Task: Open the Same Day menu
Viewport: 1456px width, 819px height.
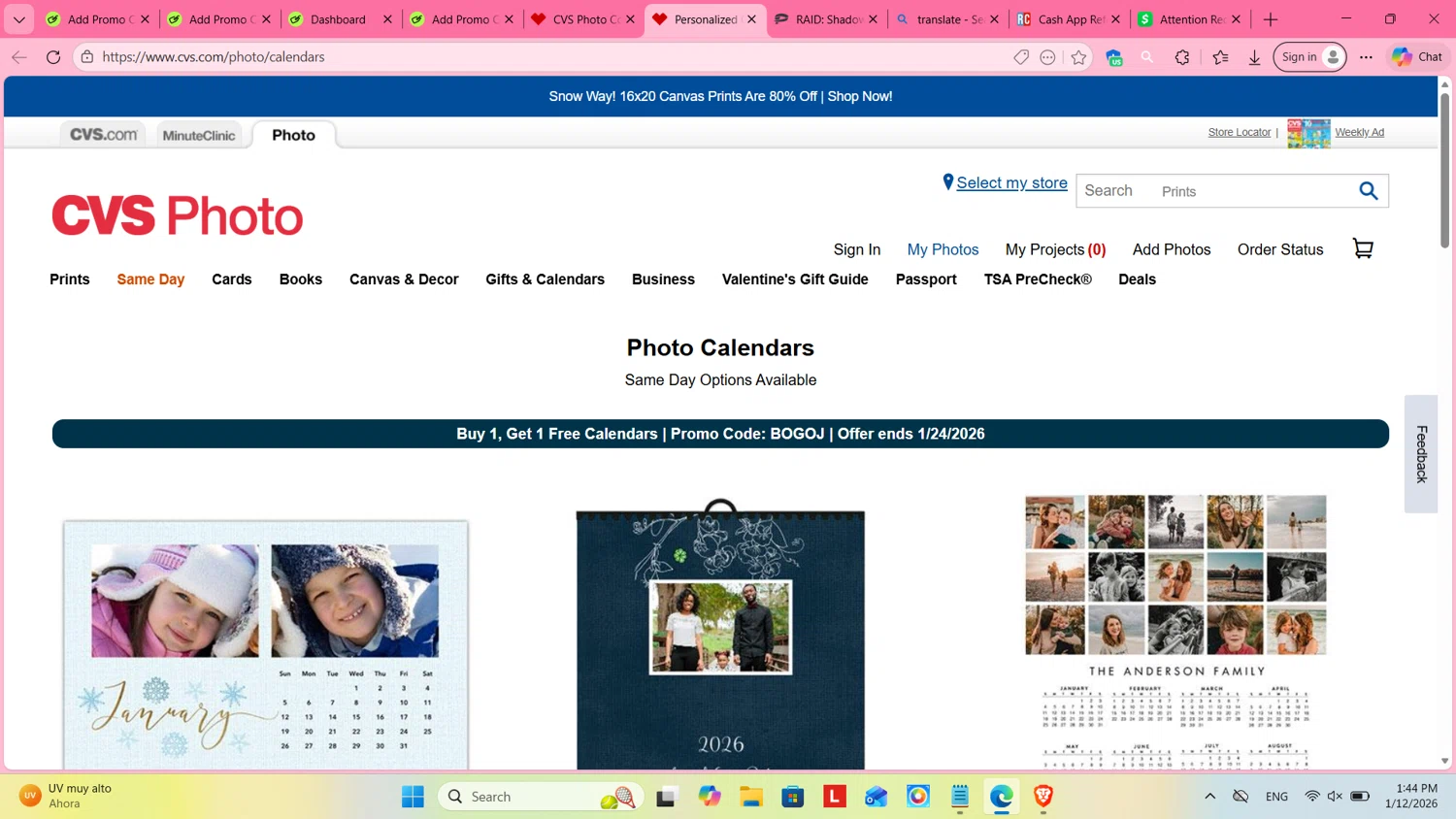Action: coord(150,279)
